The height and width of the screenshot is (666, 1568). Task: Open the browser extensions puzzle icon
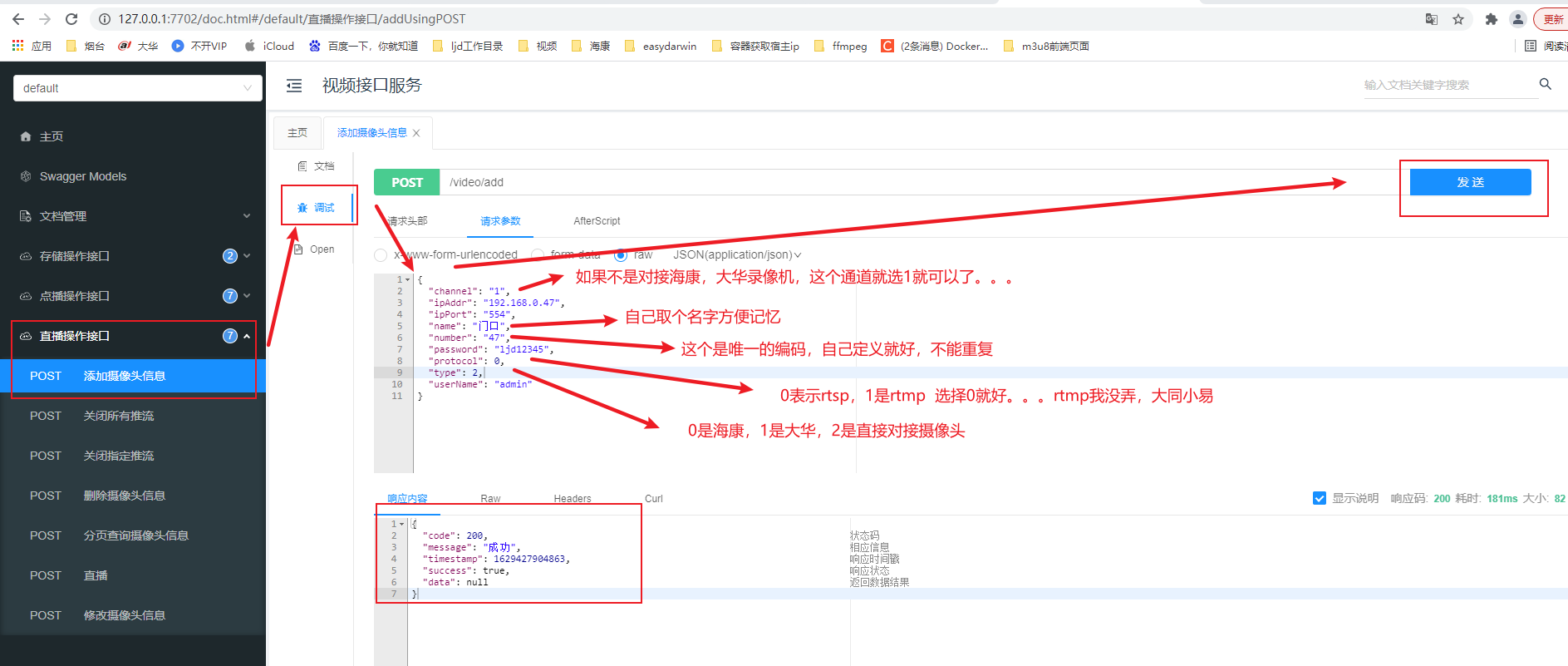pos(1492,19)
